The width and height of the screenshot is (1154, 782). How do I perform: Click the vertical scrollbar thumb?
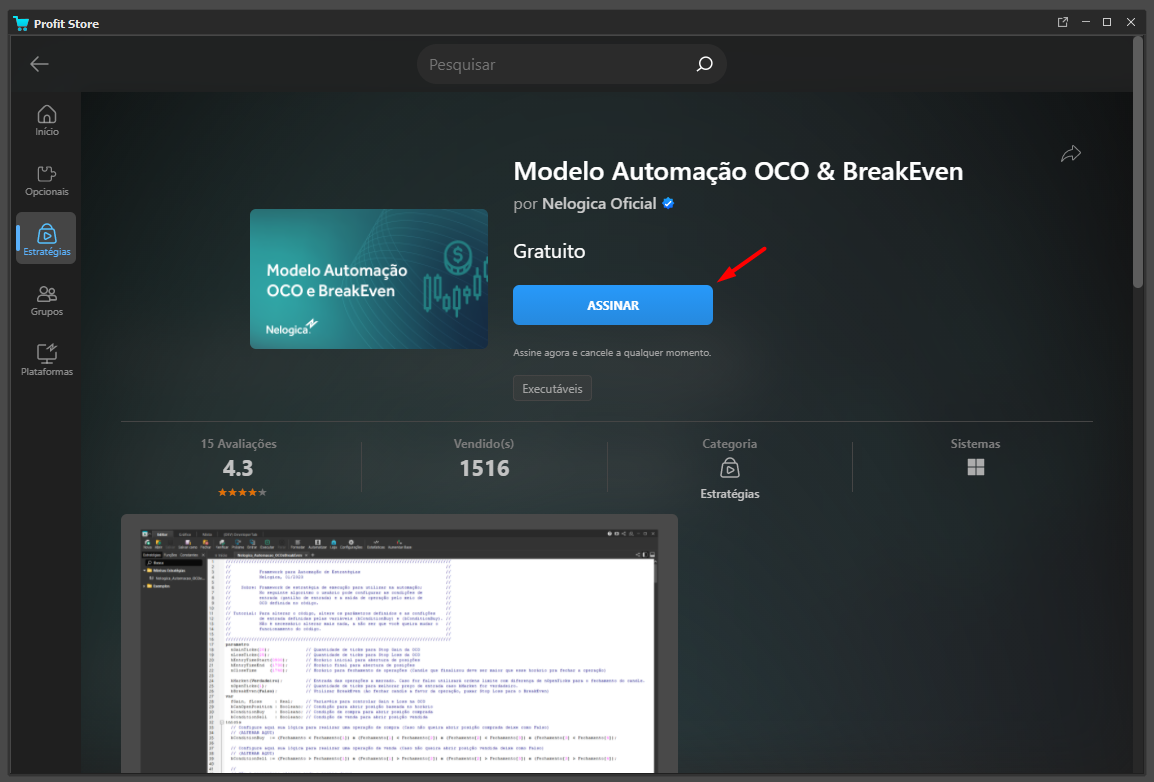point(1138,161)
